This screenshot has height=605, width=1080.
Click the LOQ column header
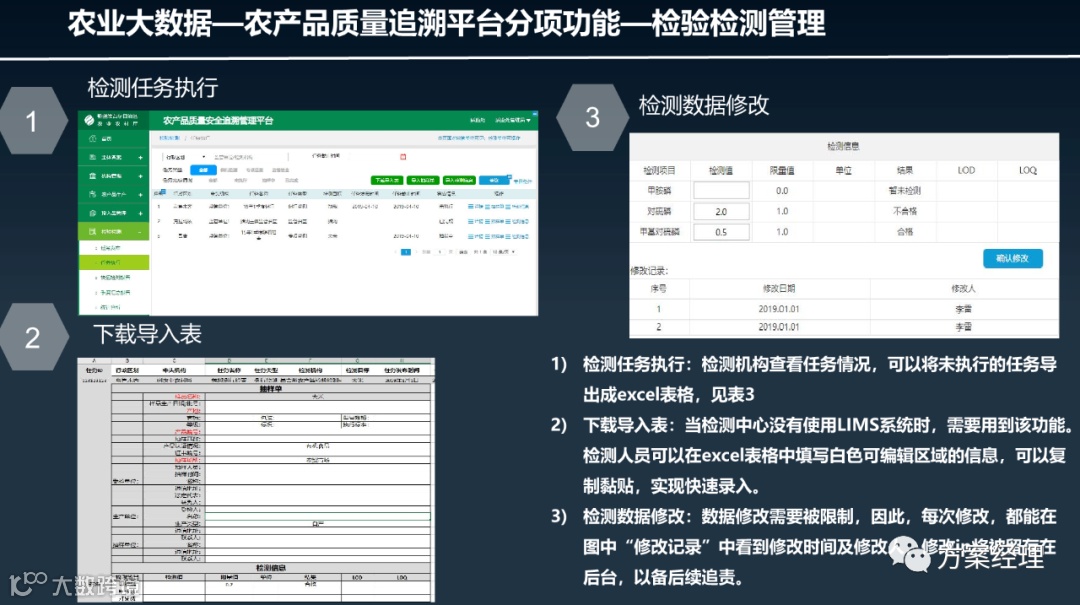pyautogui.click(x=1028, y=170)
